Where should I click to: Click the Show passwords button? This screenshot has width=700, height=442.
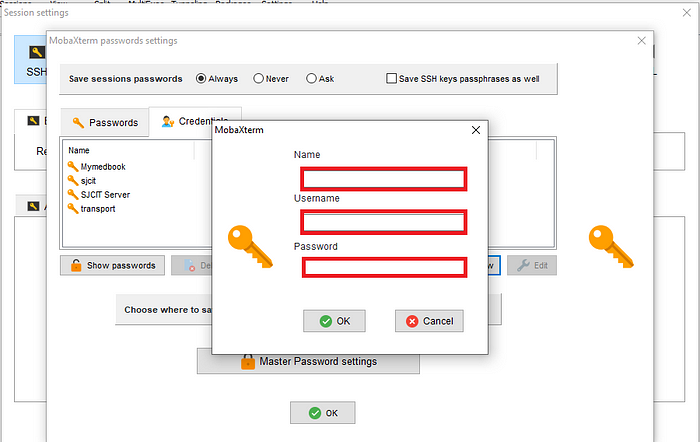(x=112, y=265)
